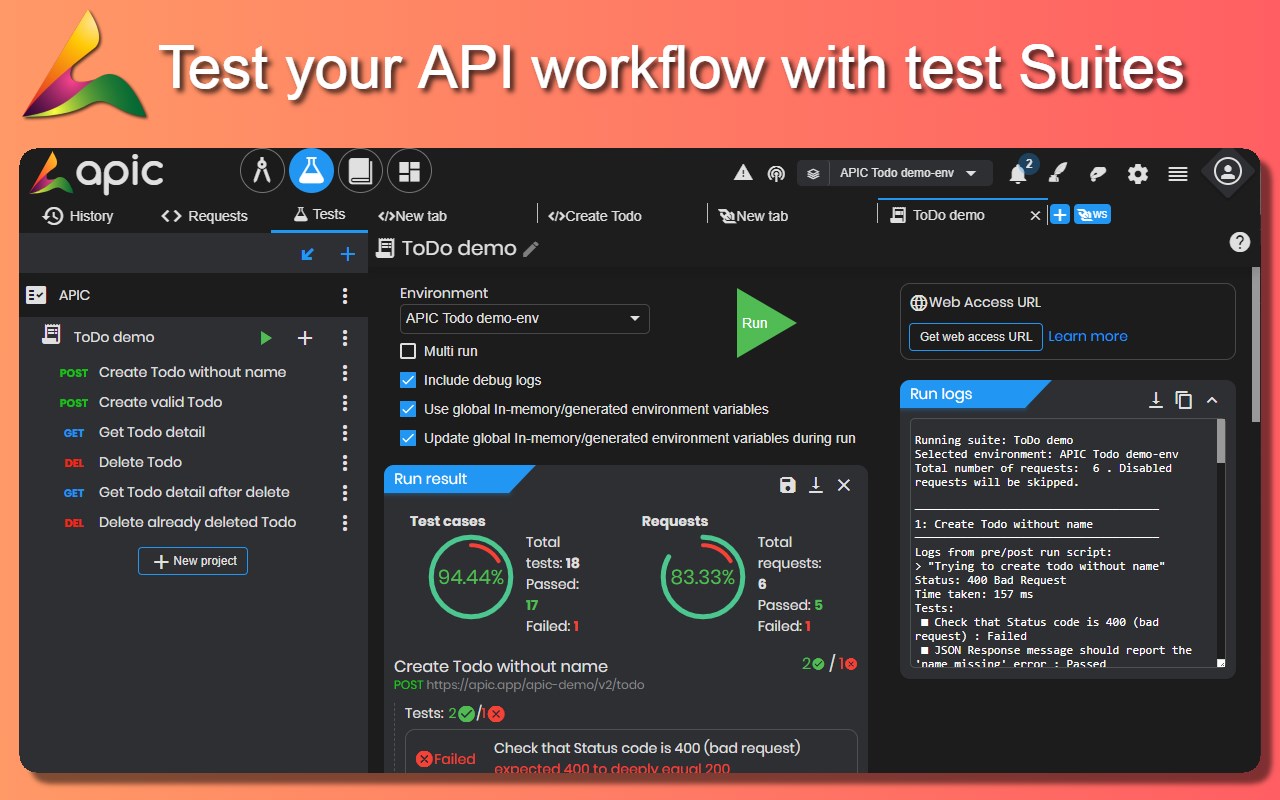Screen dimensions: 1280x800
Task: Click Get web access URL button
Action: coord(976,337)
